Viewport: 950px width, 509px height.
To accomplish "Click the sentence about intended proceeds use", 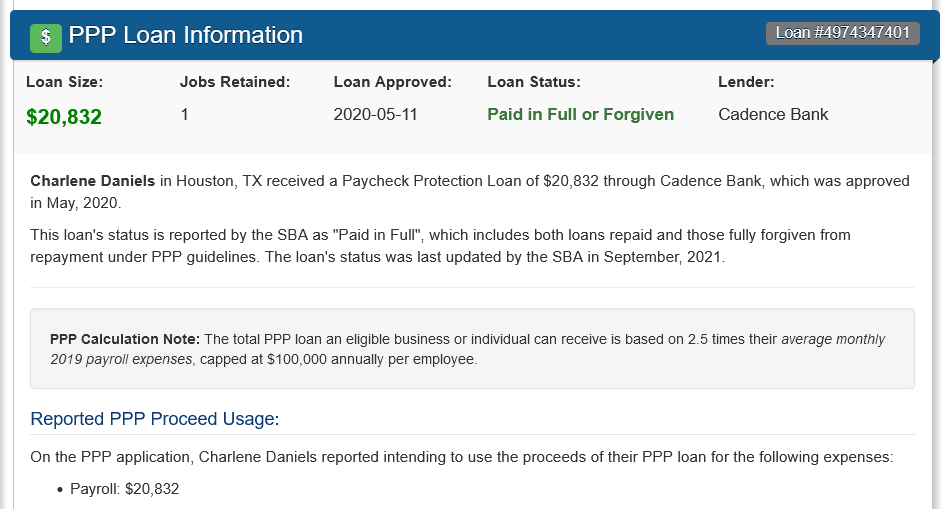I will 462,456.
